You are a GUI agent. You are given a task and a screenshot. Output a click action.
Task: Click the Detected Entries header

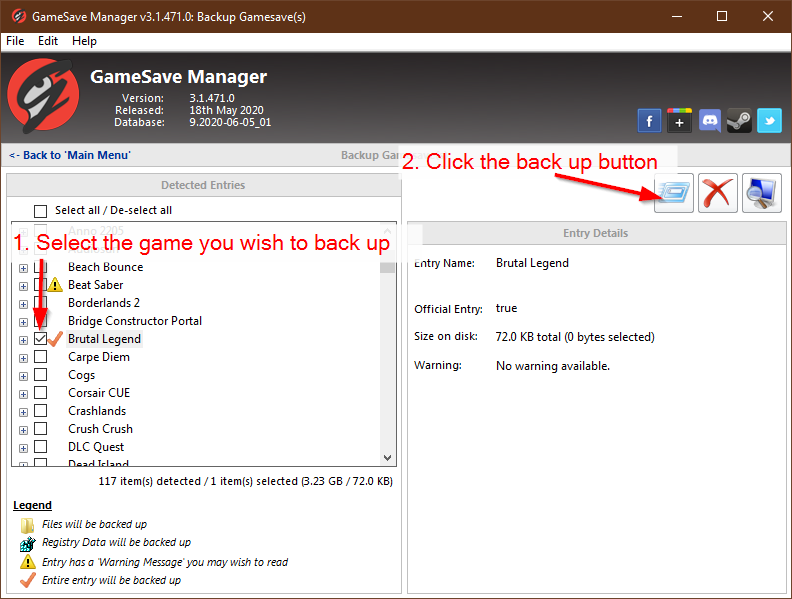tap(203, 185)
